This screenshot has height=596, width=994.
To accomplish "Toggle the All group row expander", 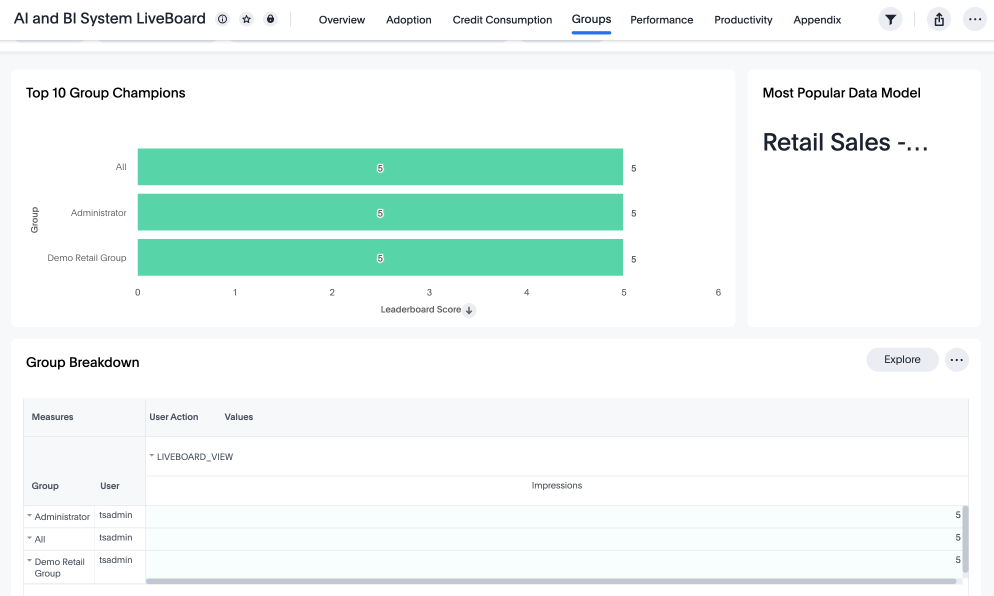I will (x=30, y=538).
